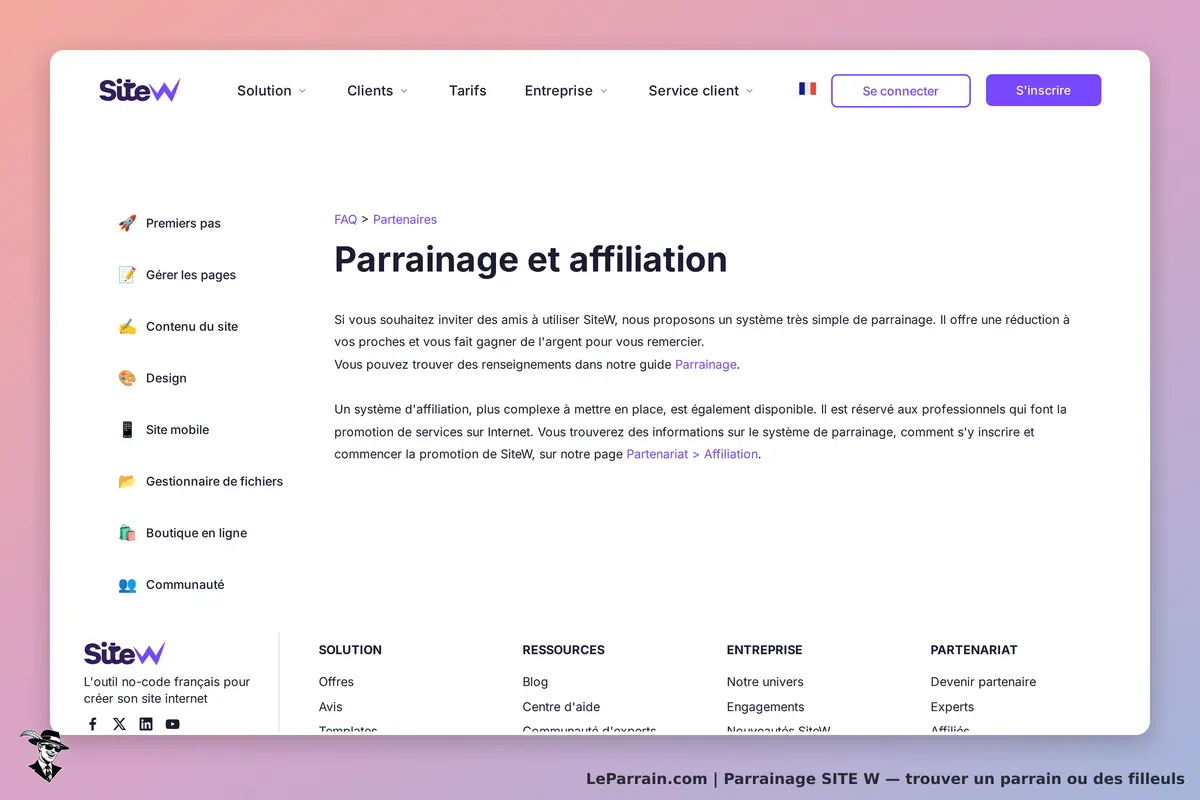The width and height of the screenshot is (1200, 800).
Task: Follow the FAQ breadcrumb link
Action: pos(346,219)
